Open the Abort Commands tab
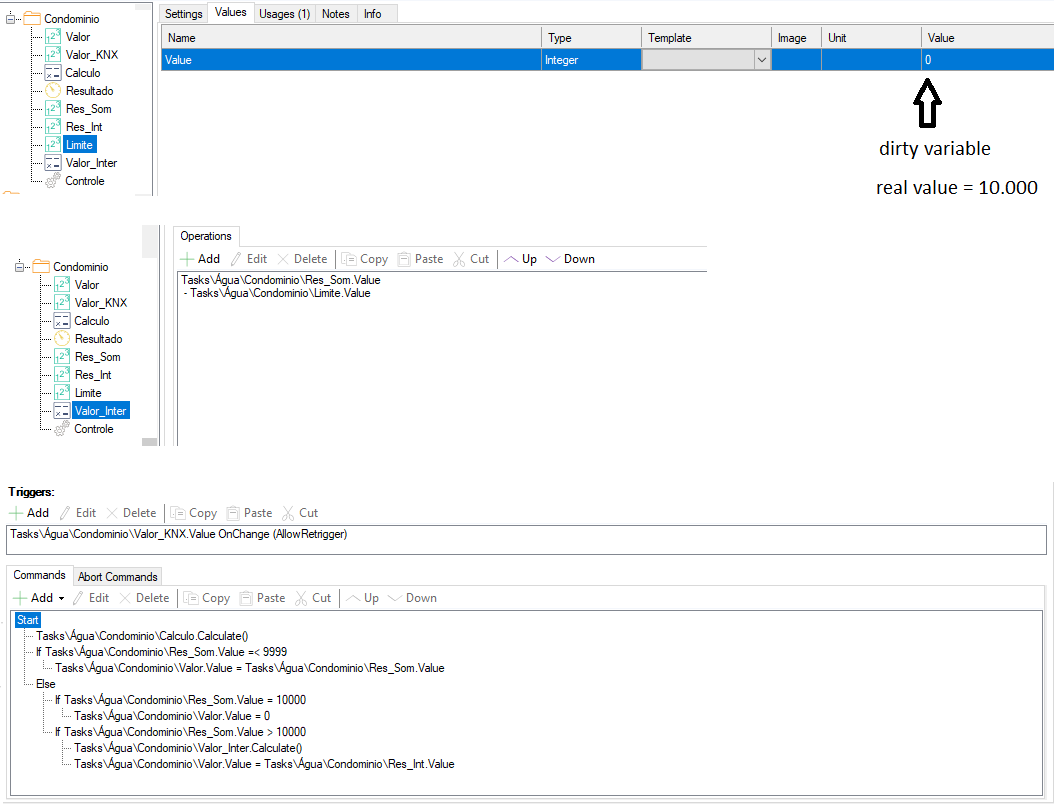This screenshot has width=1054, height=810. coord(118,576)
